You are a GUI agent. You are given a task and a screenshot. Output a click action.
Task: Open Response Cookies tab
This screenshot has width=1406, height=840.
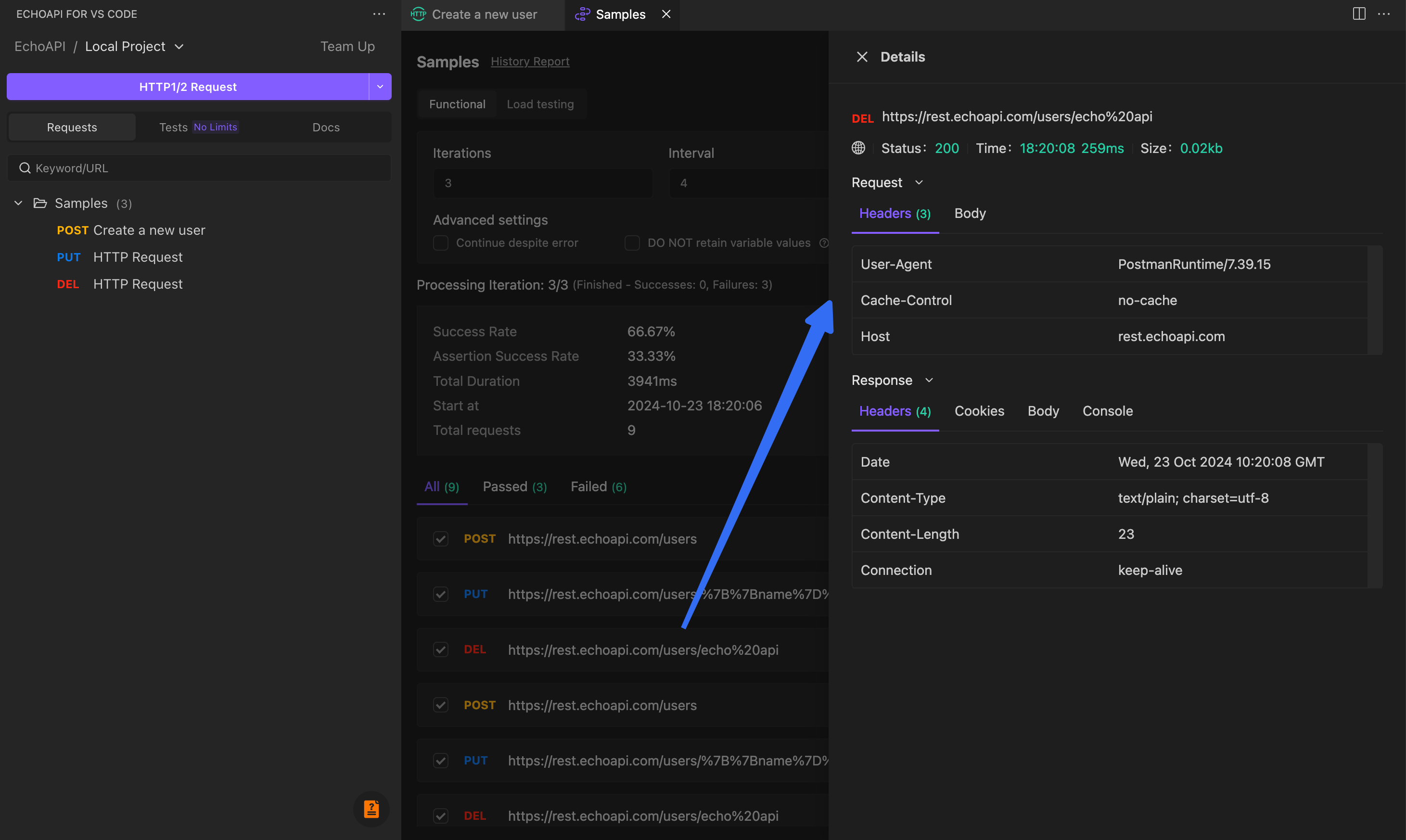pyautogui.click(x=979, y=411)
